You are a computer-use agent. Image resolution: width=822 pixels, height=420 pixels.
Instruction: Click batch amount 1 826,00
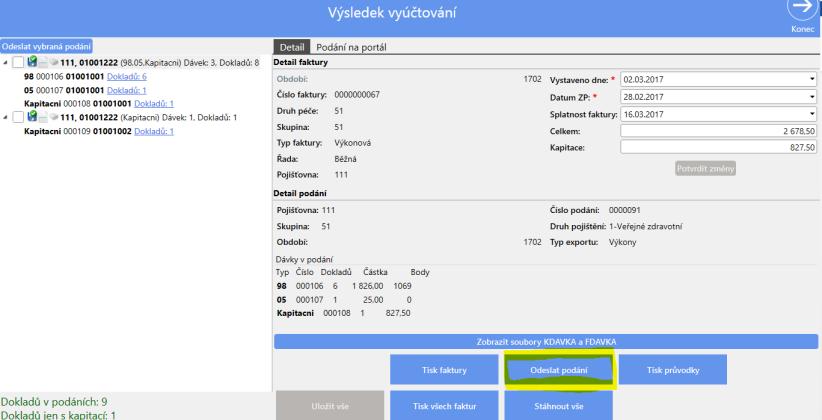[368, 286]
